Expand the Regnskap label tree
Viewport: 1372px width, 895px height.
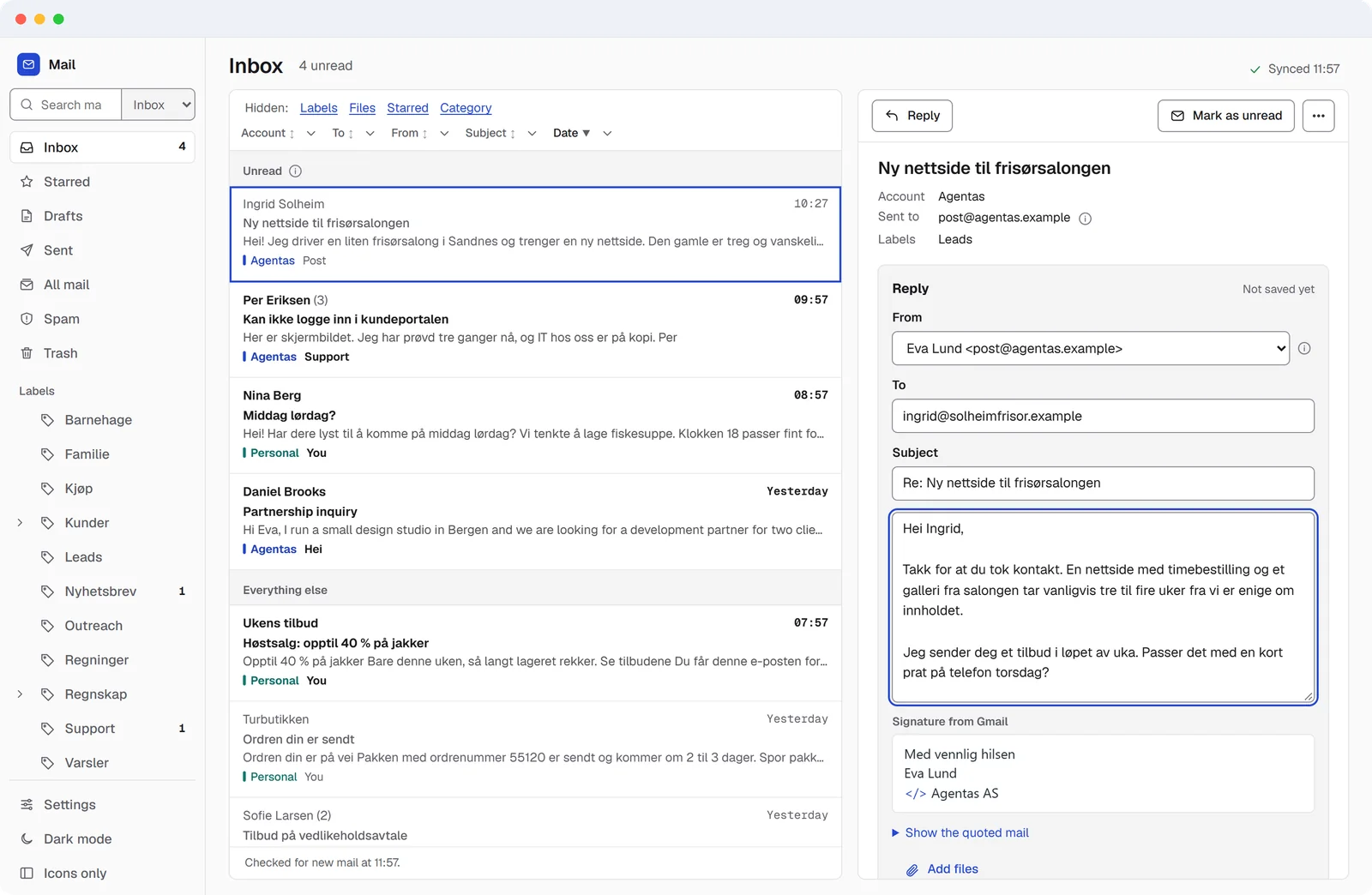[20, 694]
